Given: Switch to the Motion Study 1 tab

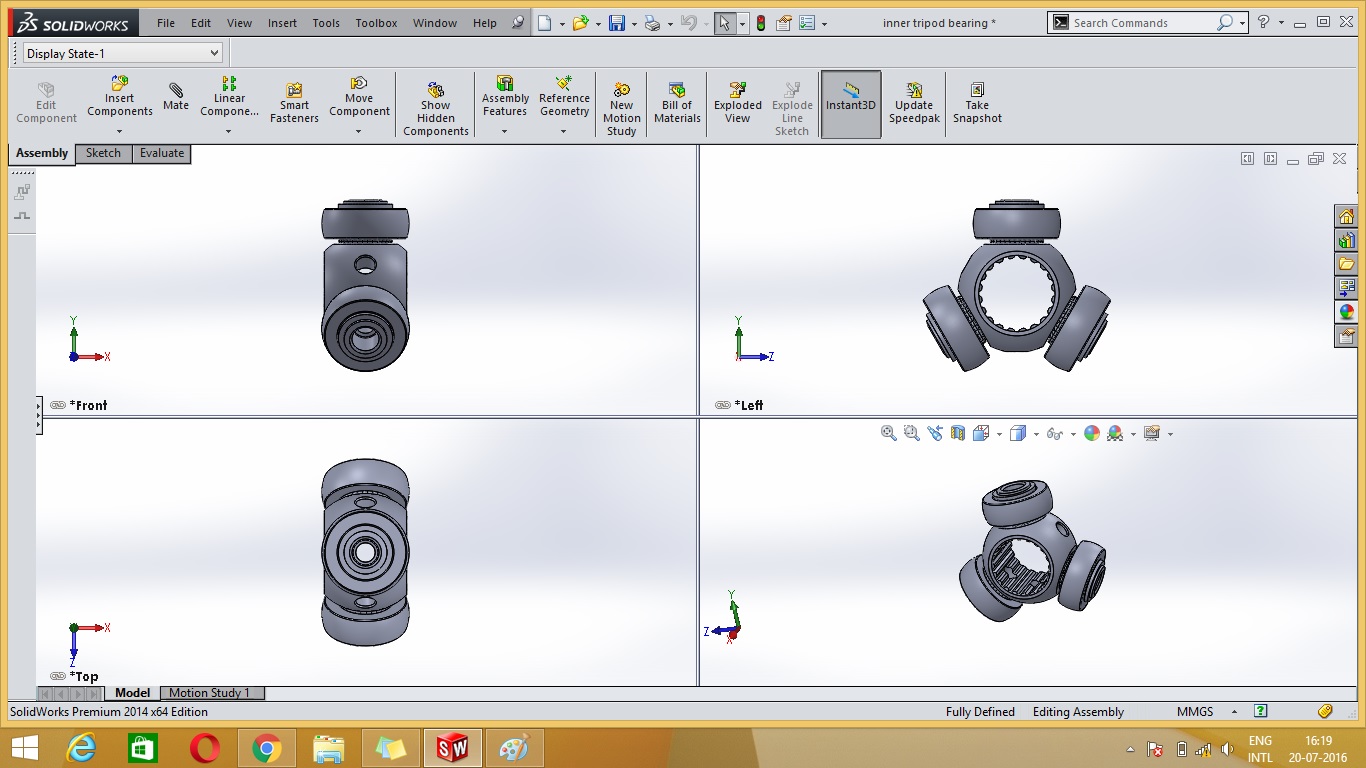Looking at the screenshot, I should click(209, 693).
